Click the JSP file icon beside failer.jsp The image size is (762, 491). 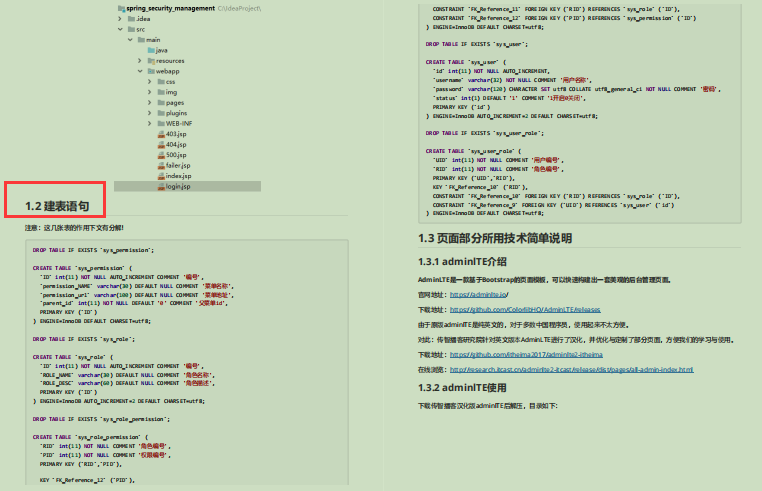(161, 166)
